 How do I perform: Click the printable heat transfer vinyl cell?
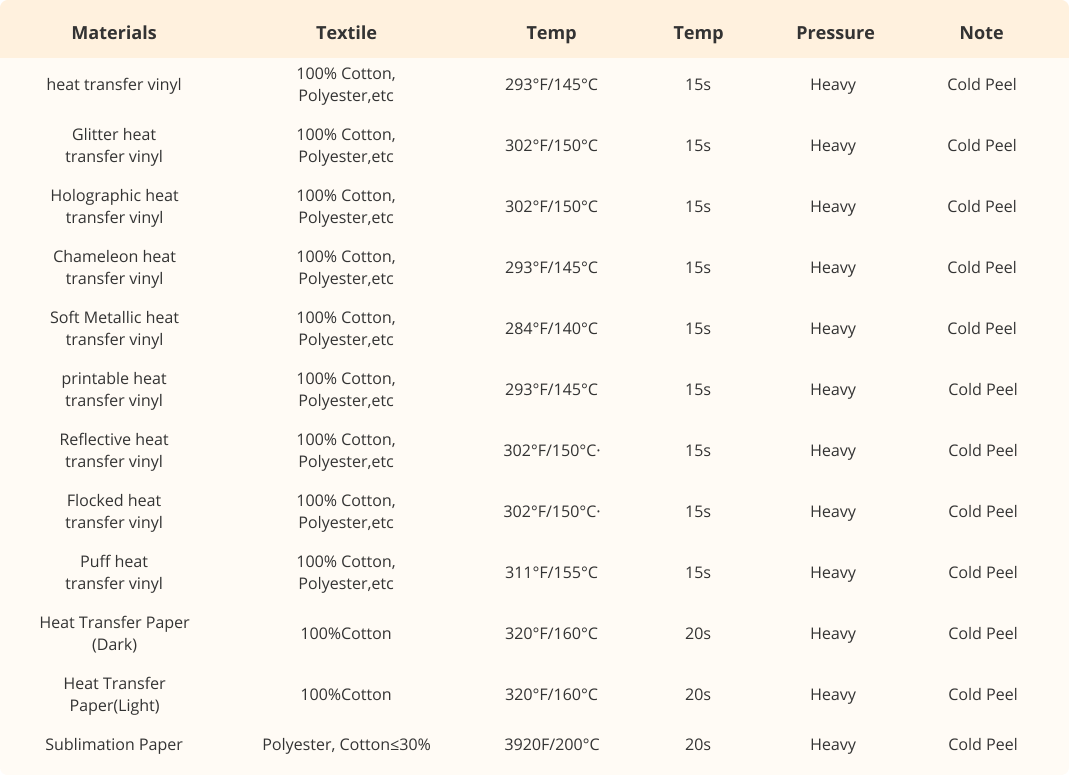(114, 389)
